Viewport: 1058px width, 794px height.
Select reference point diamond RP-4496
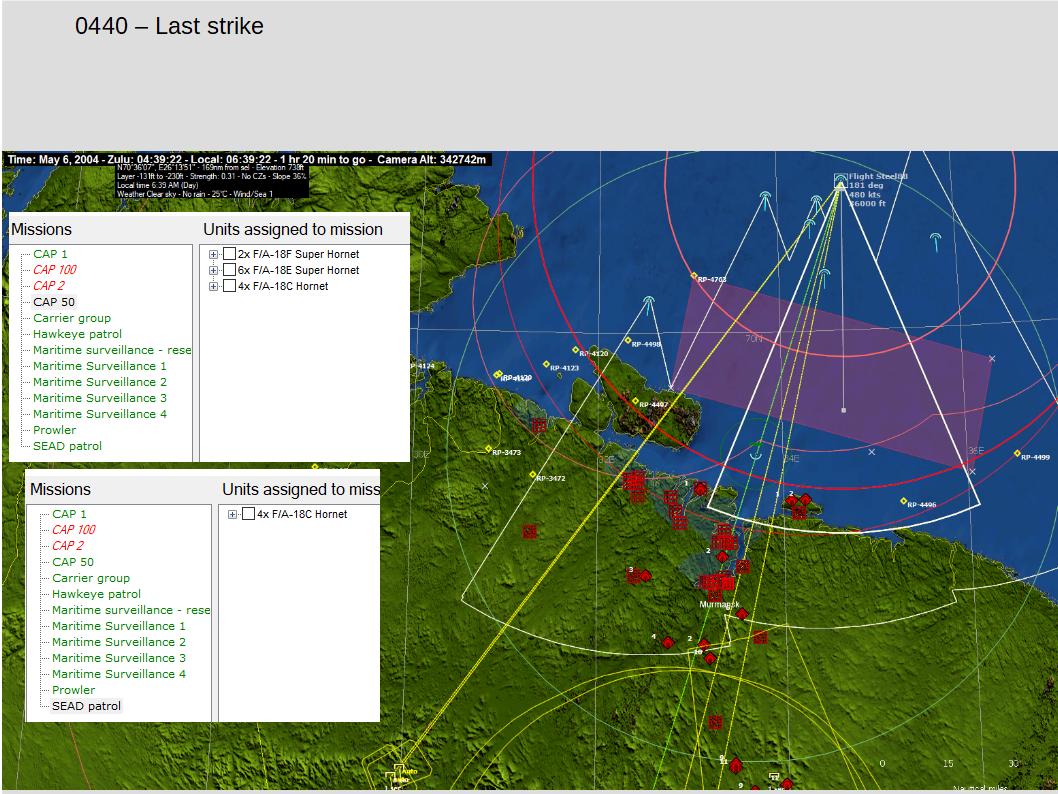[903, 501]
